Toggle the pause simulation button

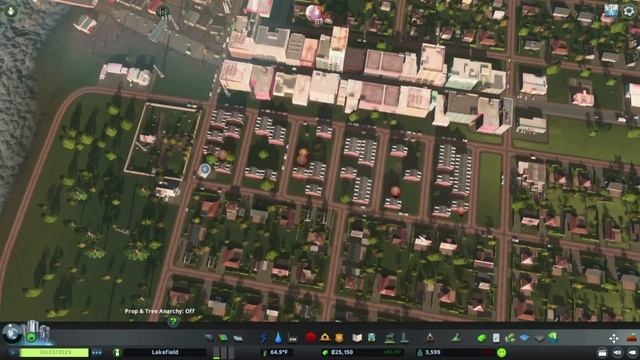coord(12,352)
